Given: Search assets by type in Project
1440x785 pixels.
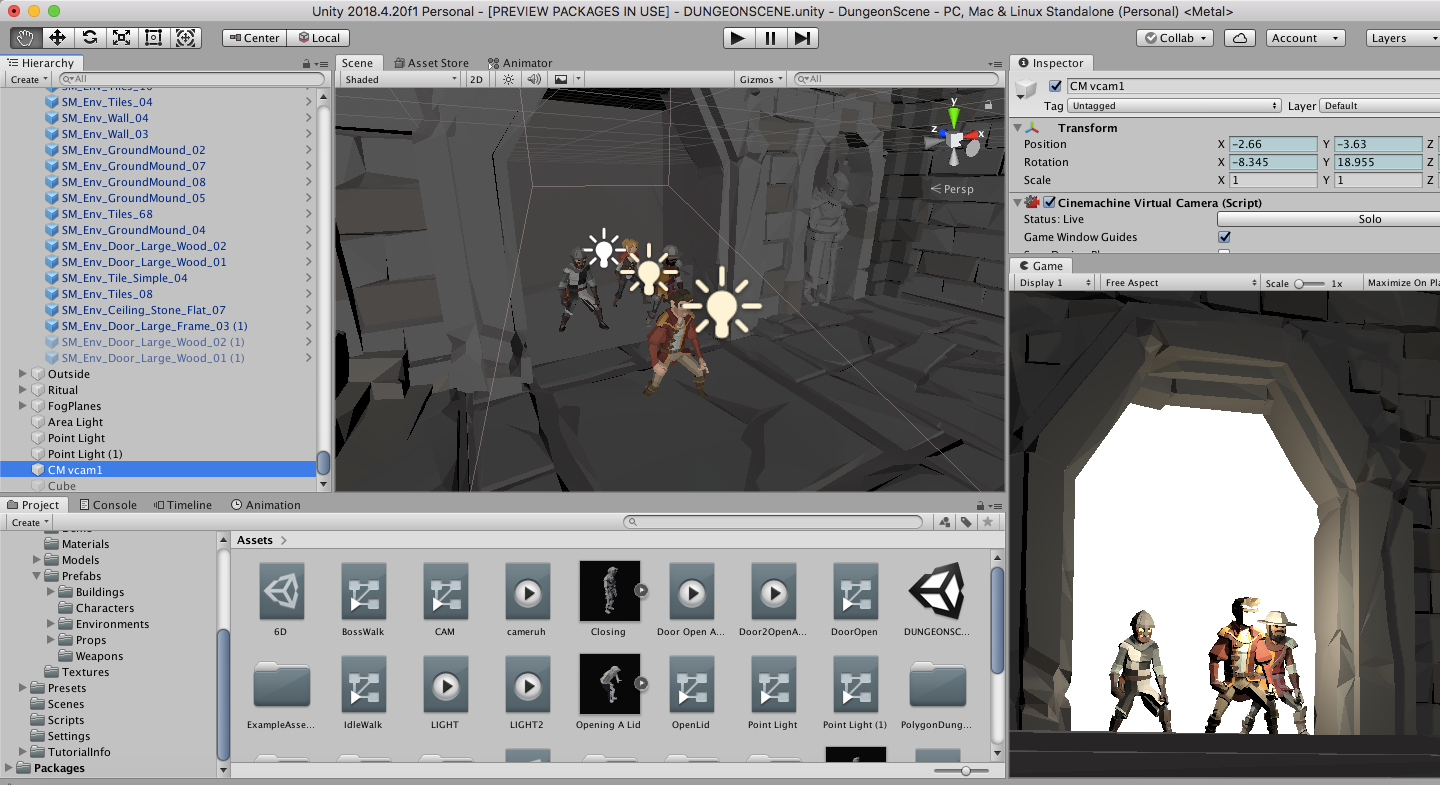Looking at the screenshot, I should pyautogui.click(x=945, y=522).
